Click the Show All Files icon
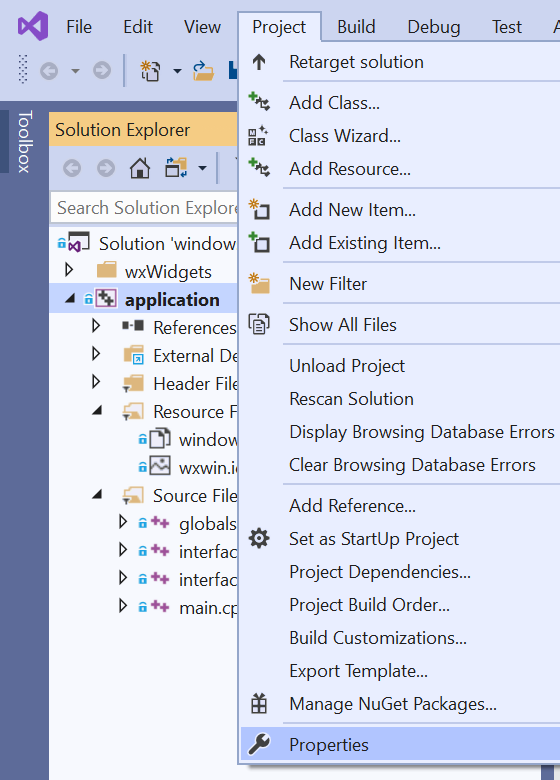Image resolution: width=560 pixels, height=780 pixels. [259, 324]
